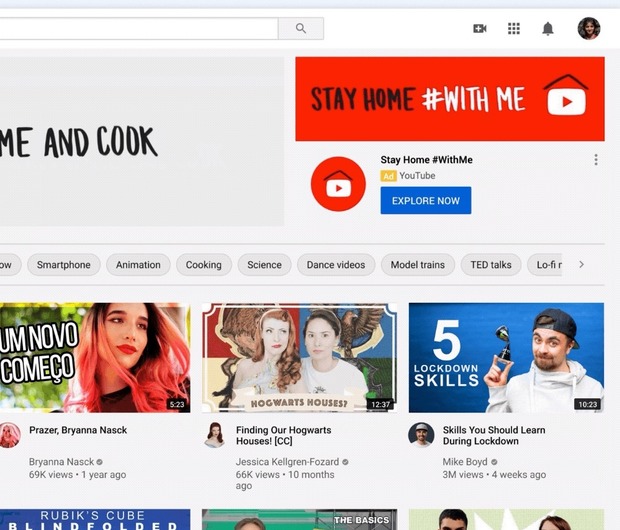
Task: Open the Stay Home ad three-dot menu
Action: 596,160
